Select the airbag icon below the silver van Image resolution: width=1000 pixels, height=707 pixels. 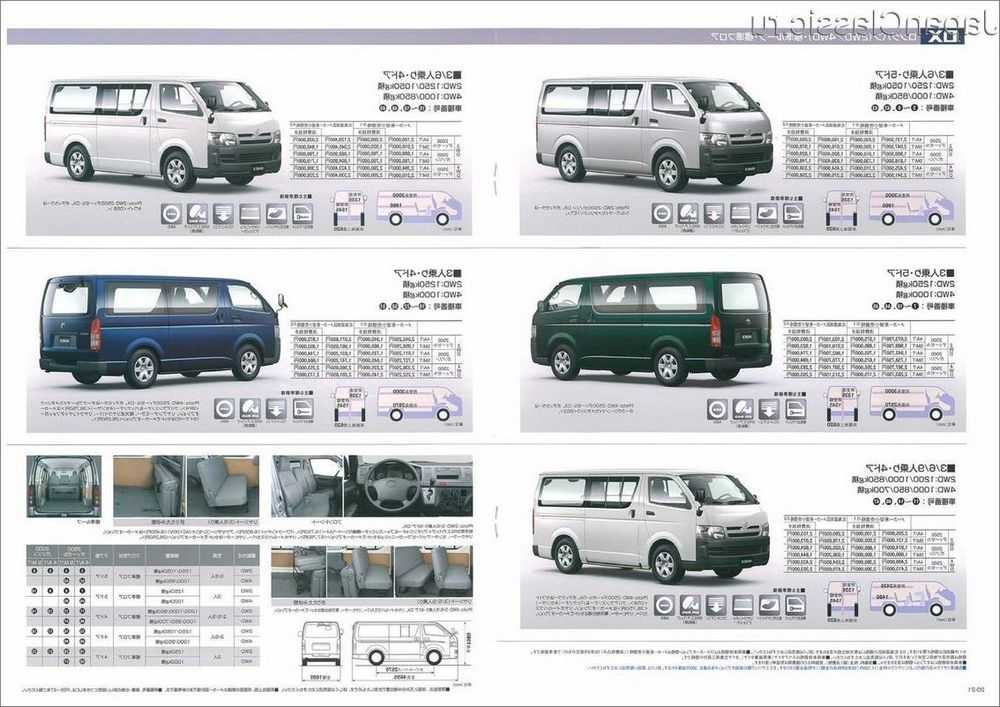[x=688, y=214]
